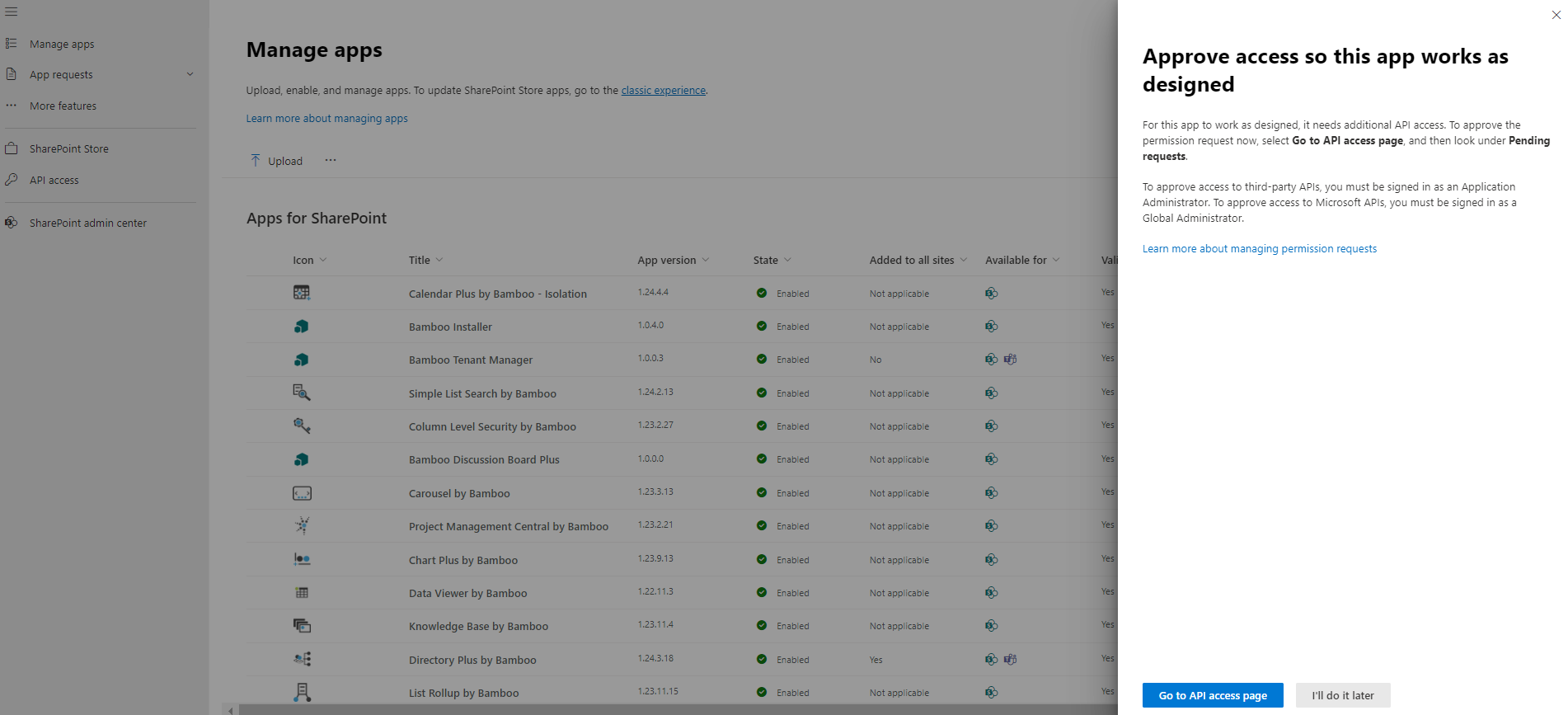Go to SharePoint admin center
This screenshot has height=715, width=1568.
pos(88,223)
